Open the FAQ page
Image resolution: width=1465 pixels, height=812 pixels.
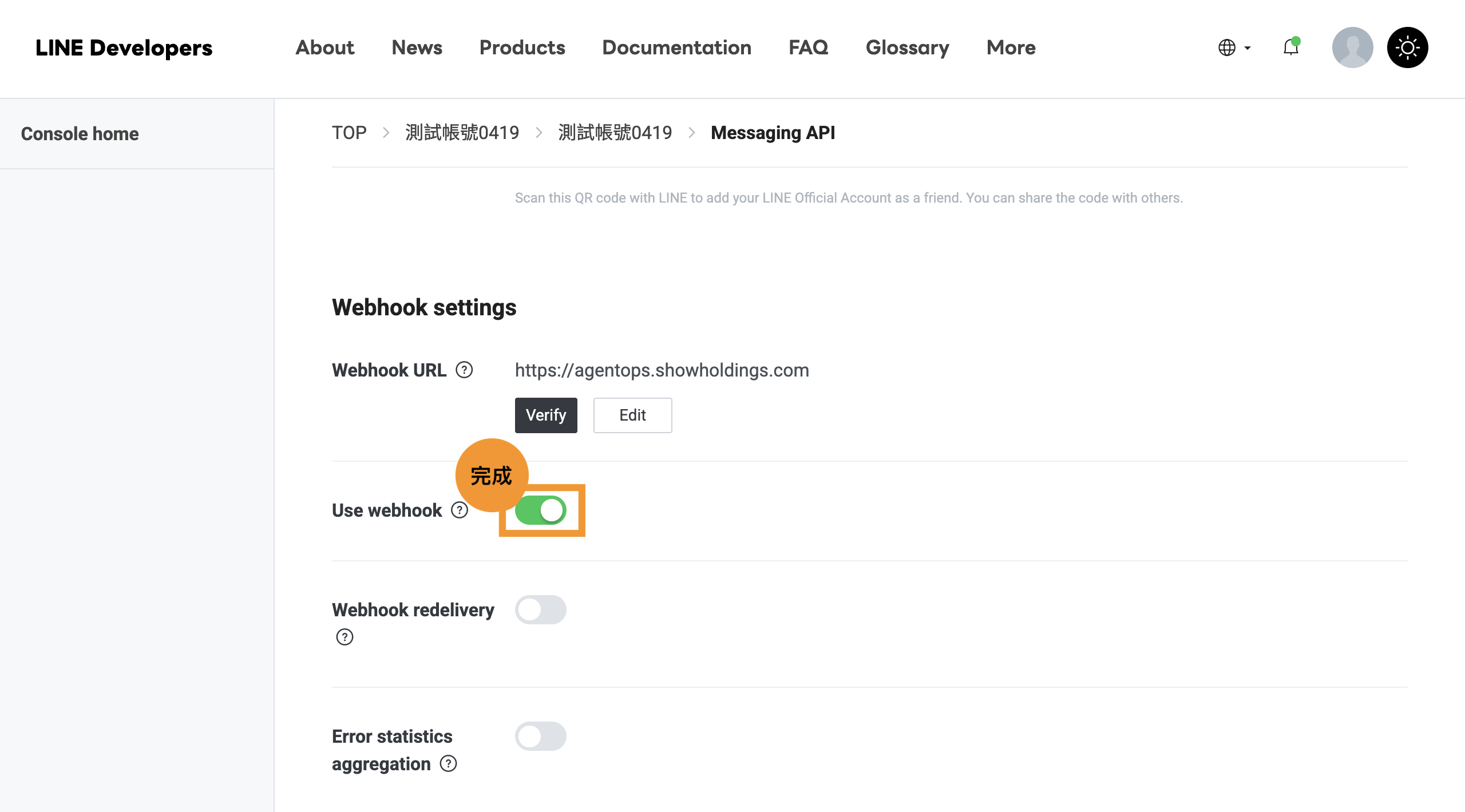coord(809,47)
